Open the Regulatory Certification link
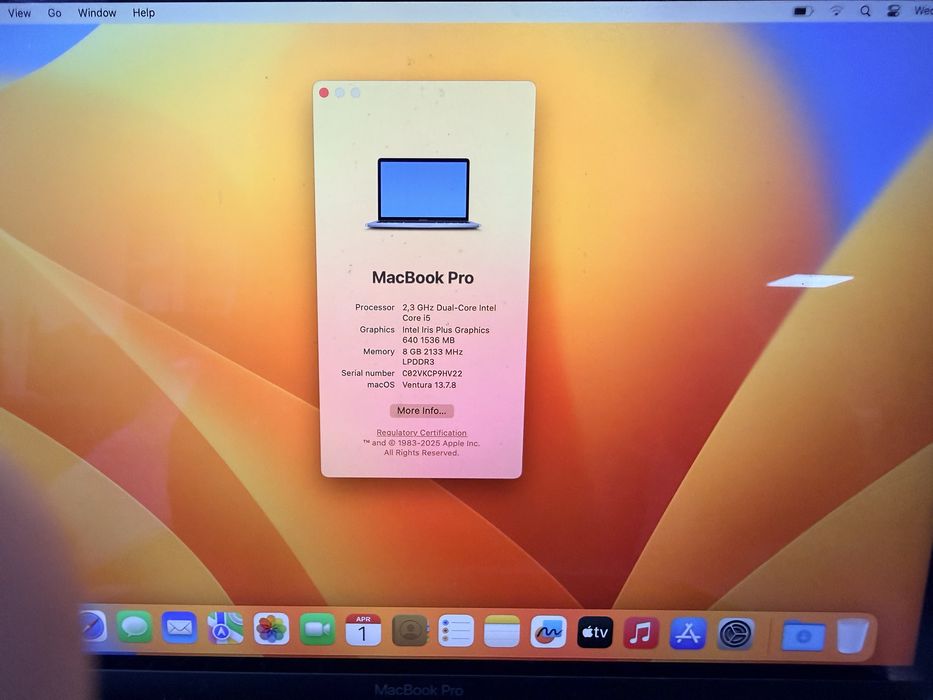Screen dimensions: 933x700 point(421,433)
